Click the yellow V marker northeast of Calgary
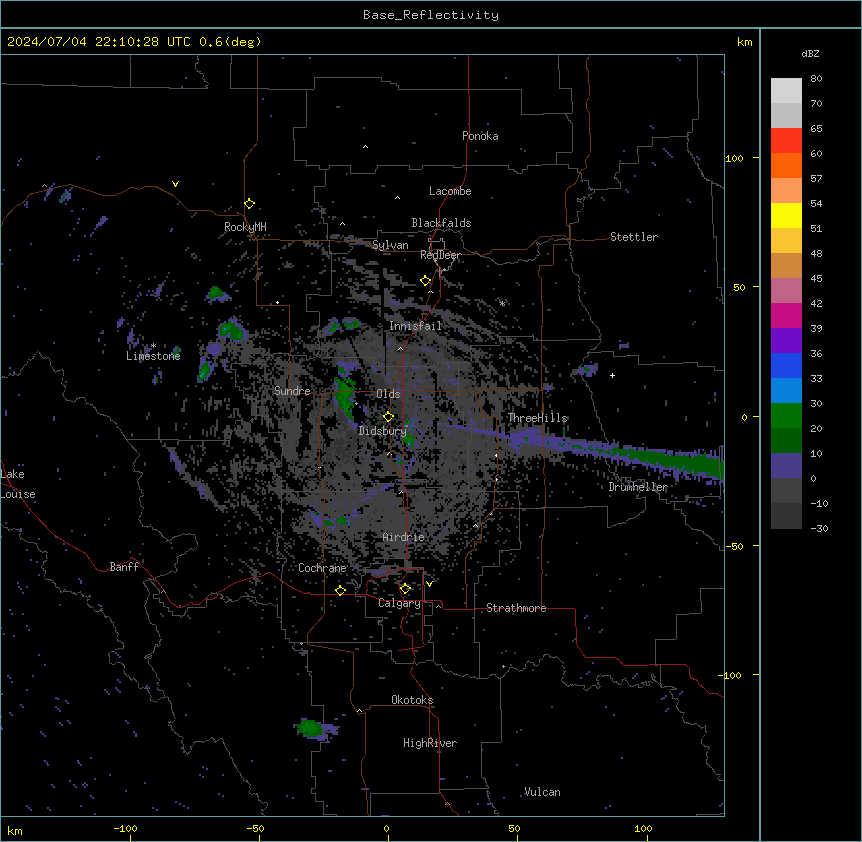 [x=429, y=584]
